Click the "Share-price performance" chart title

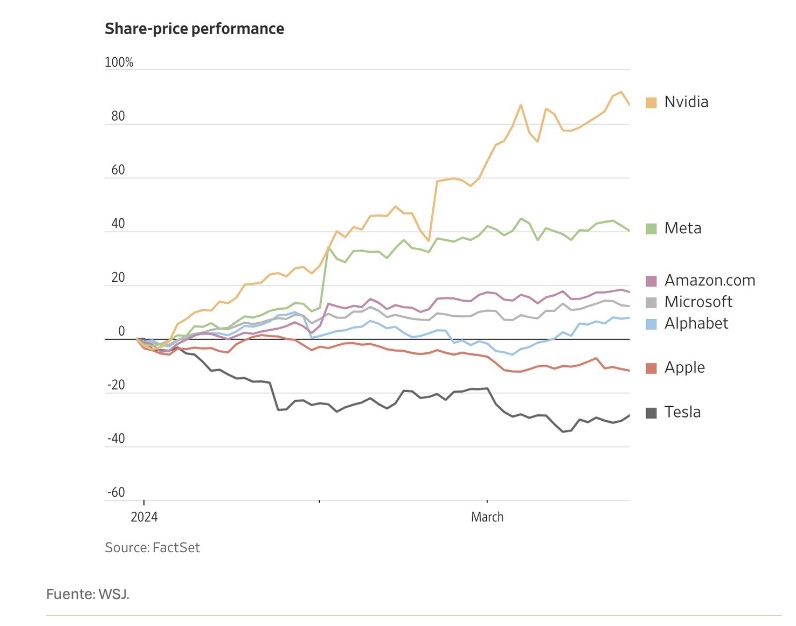coord(194,29)
